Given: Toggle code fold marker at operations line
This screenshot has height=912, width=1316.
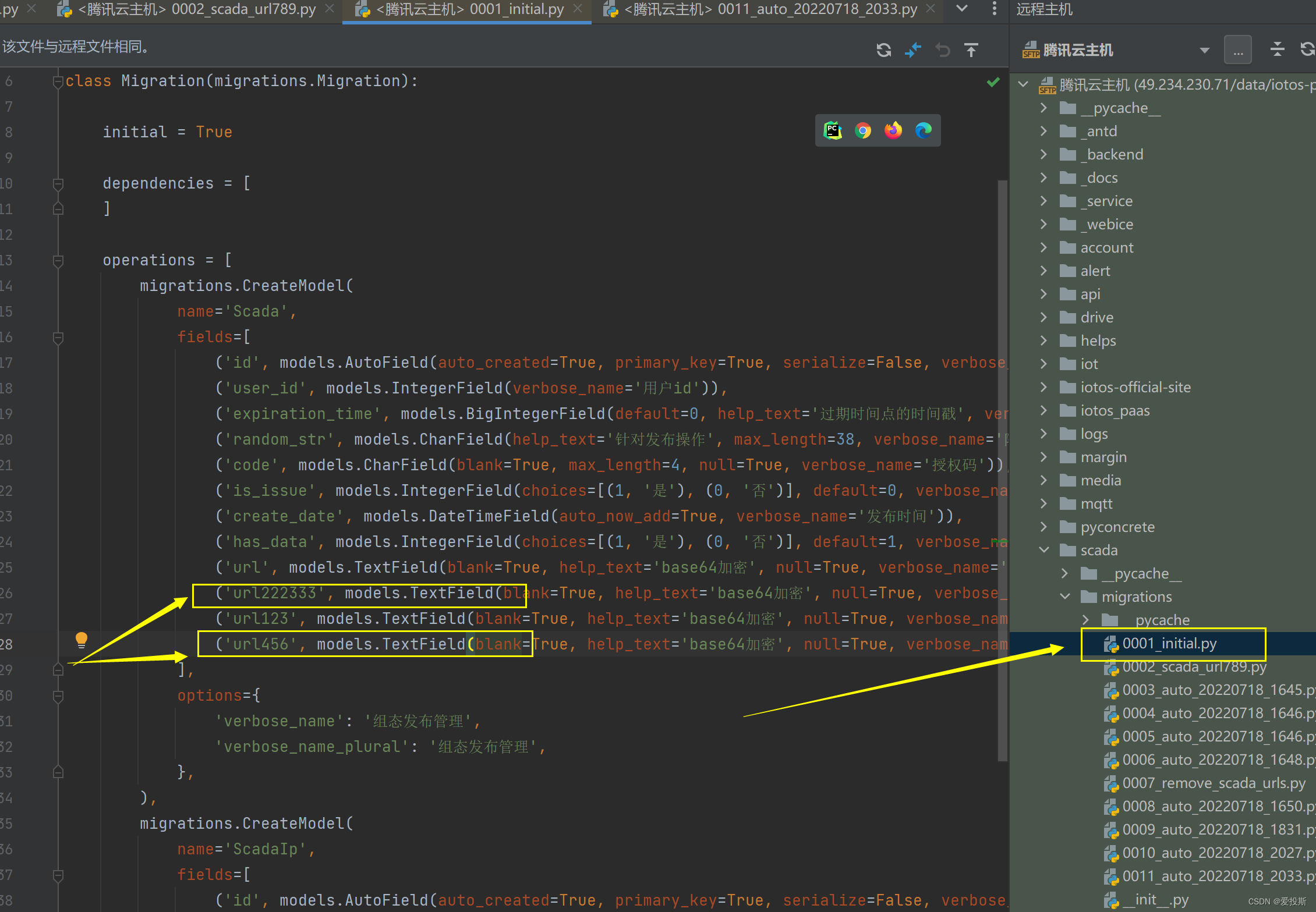Looking at the screenshot, I should pyautogui.click(x=58, y=261).
